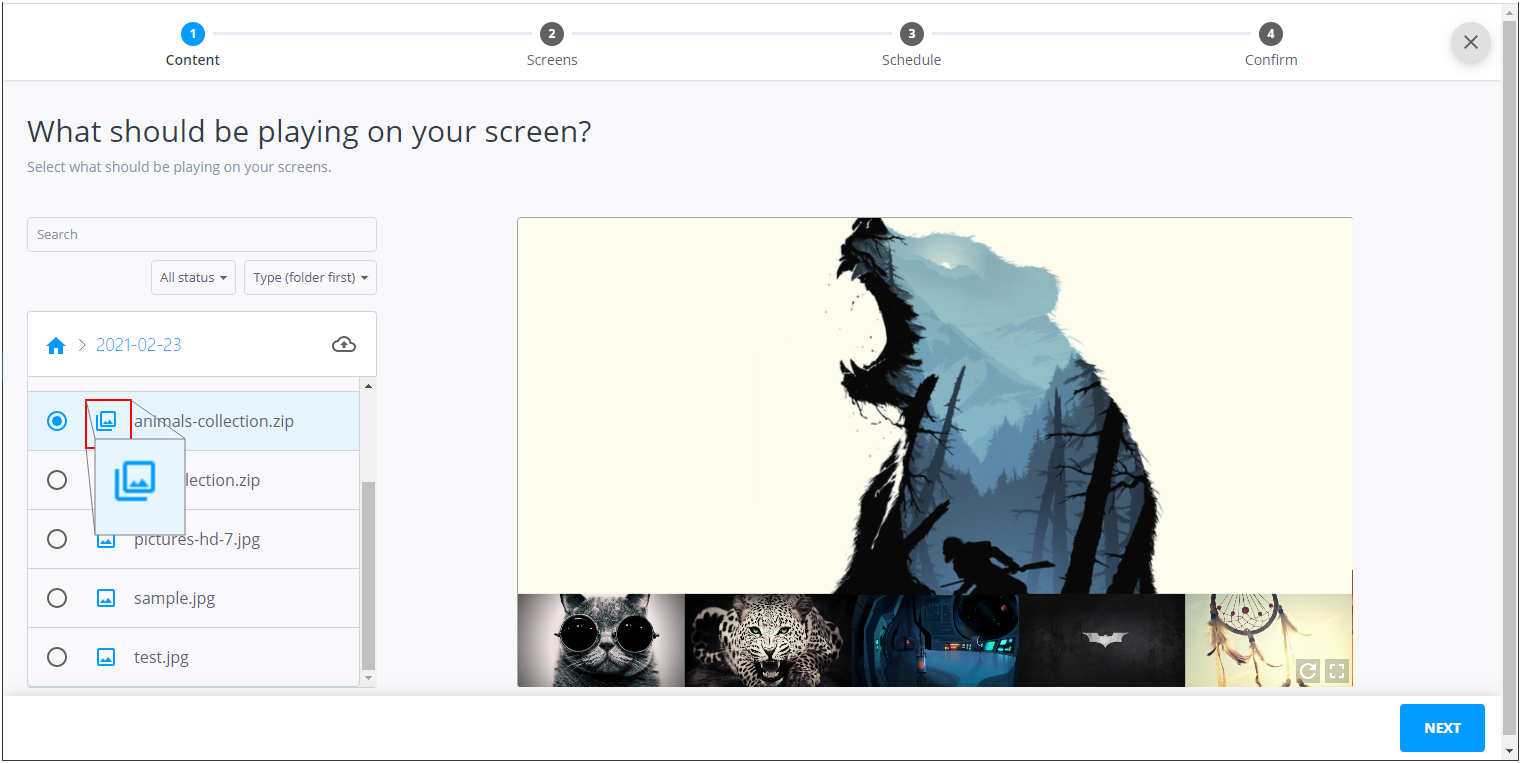Image resolution: width=1521 pixels, height=763 pixels.
Task: Click the image icon beside test.jpg
Action: [106, 657]
